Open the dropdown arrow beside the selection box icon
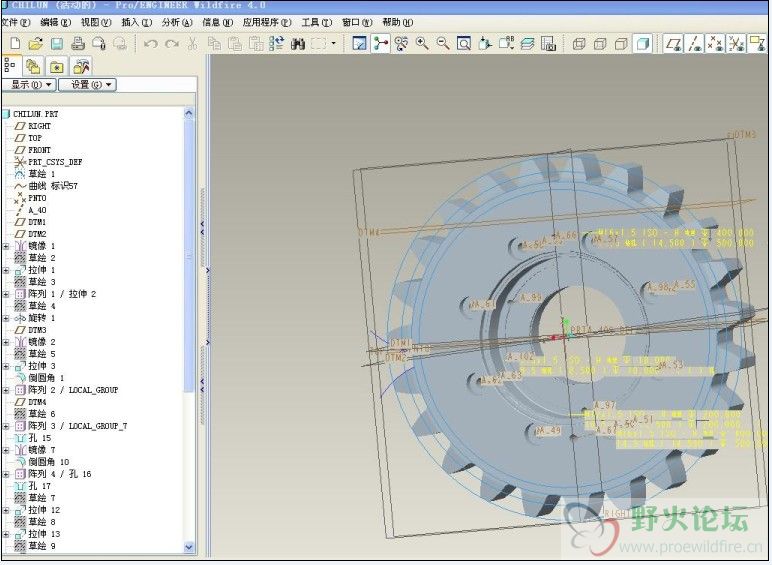 pyautogui.click(x=334, y=43)
